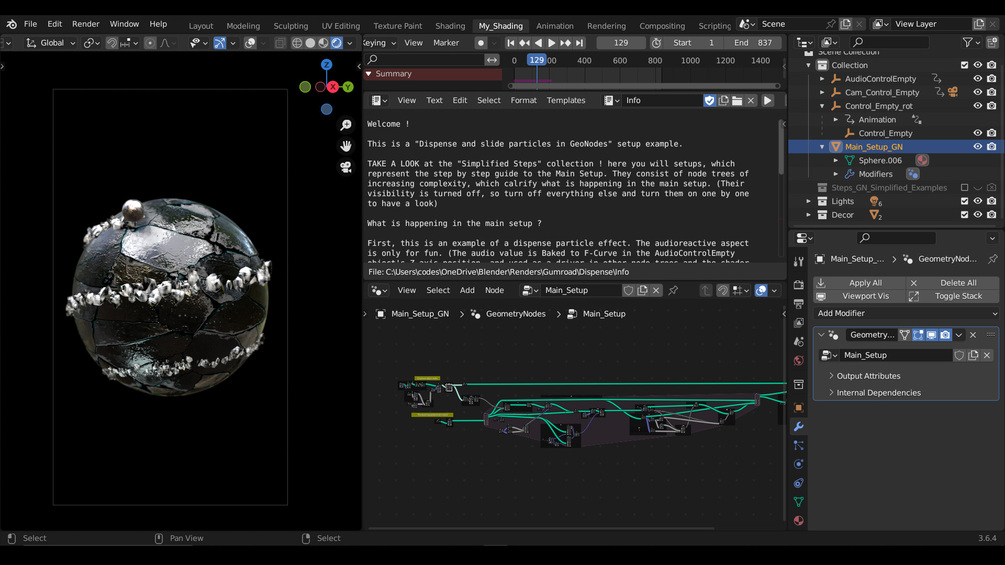This screenshot has height=565, width=1005.
Task: Enable the Steps_GN_Simplified_Examples collection checkbox
Action: point(964,188)
